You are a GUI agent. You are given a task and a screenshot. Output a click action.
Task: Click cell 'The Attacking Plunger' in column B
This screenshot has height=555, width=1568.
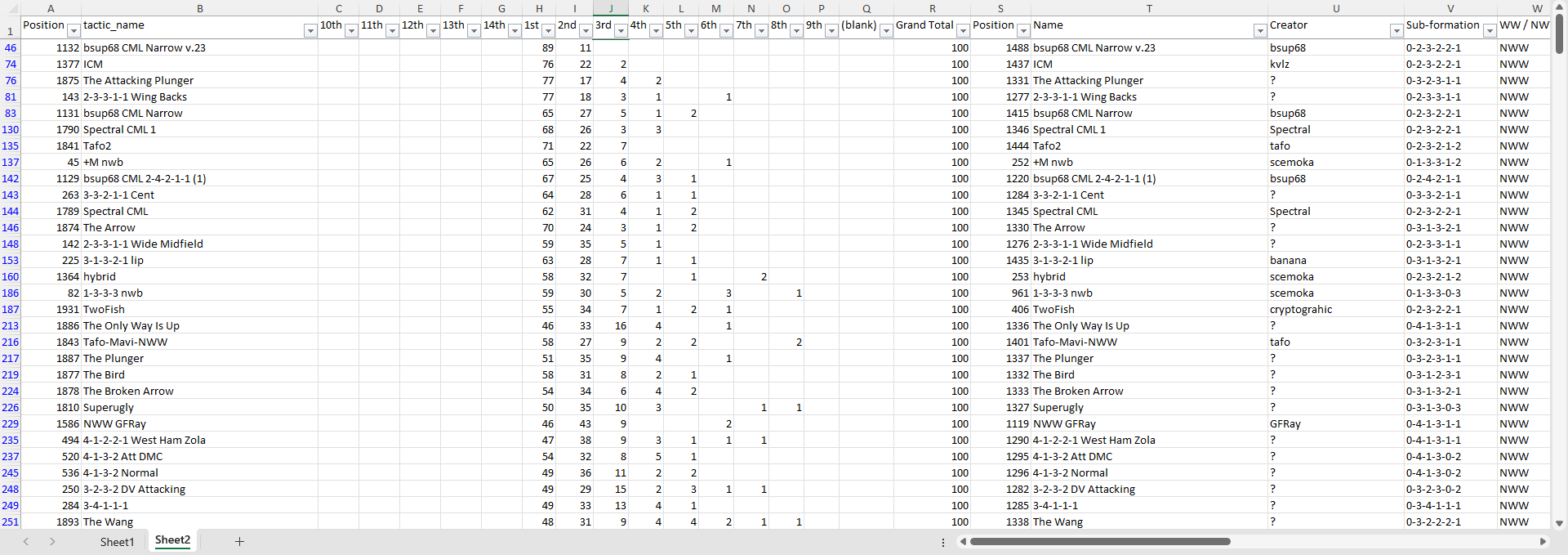(200, 80)
